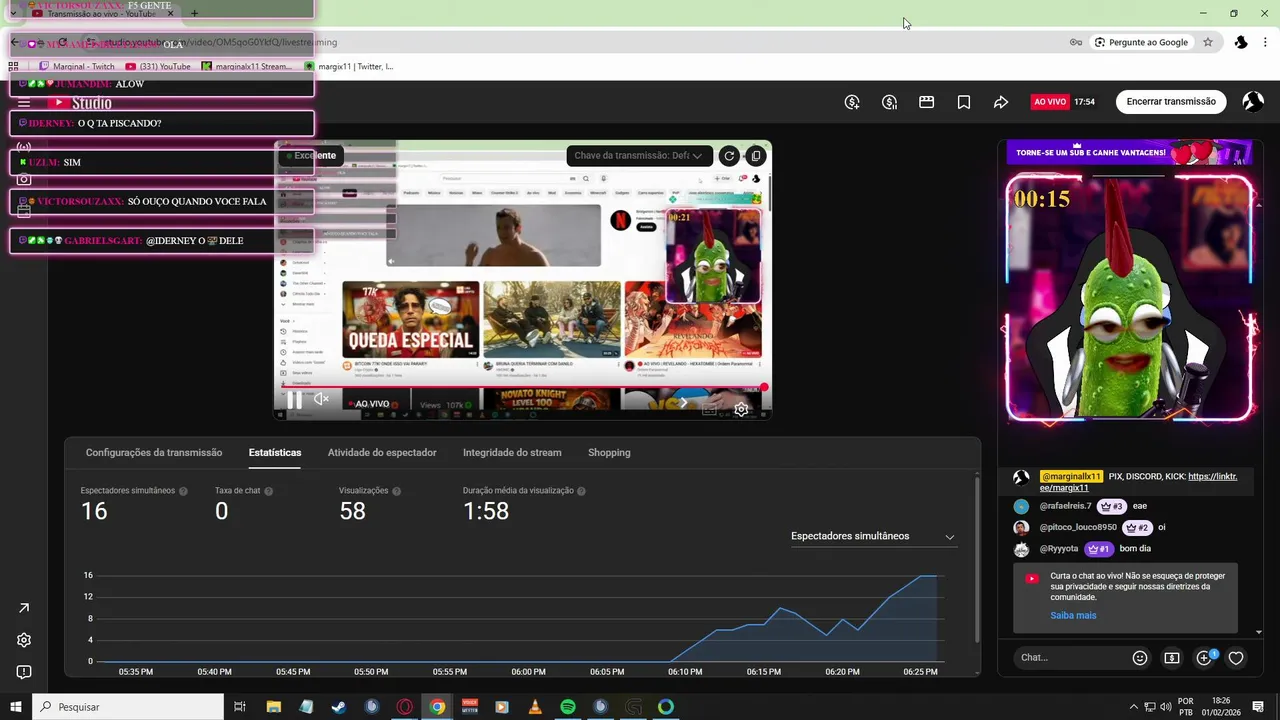1280x720 pixels.
Task: Click the Pesquisar taskbar search box
Action: tap(128, 707)
